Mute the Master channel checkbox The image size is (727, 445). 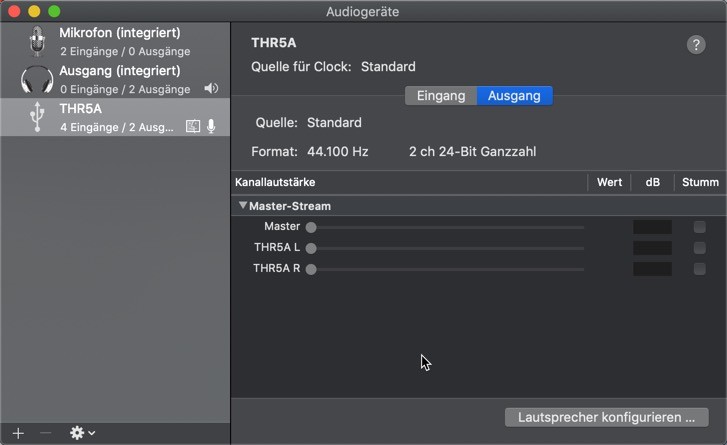[700, 227]
